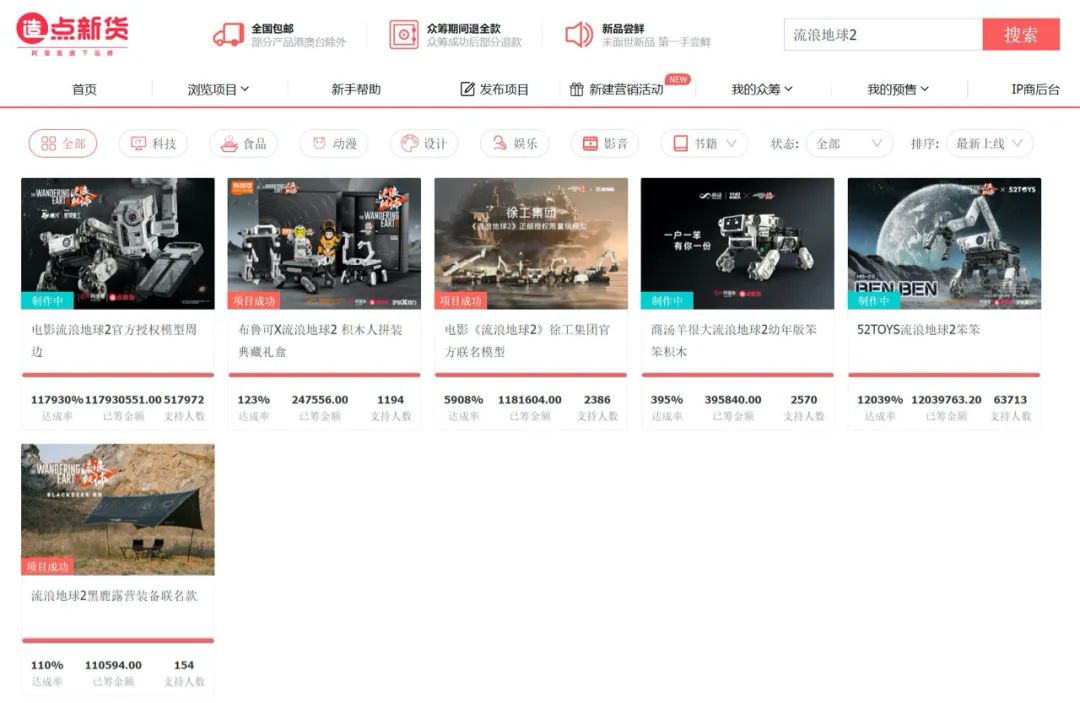Open thumbnail of 52TOYS流浪地球2笨笨
This screenshot has height=703, width=1080.
[x=944, y=243]
